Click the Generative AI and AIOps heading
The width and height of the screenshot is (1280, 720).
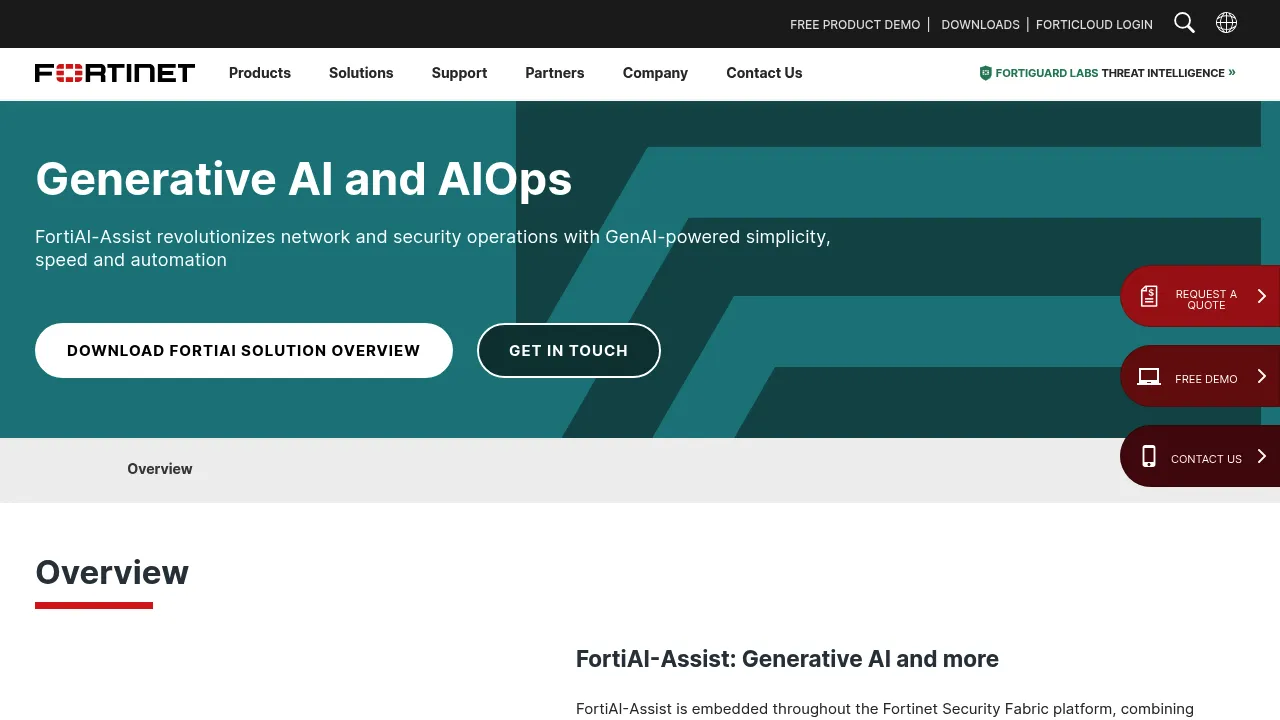[x=304, y=179]
